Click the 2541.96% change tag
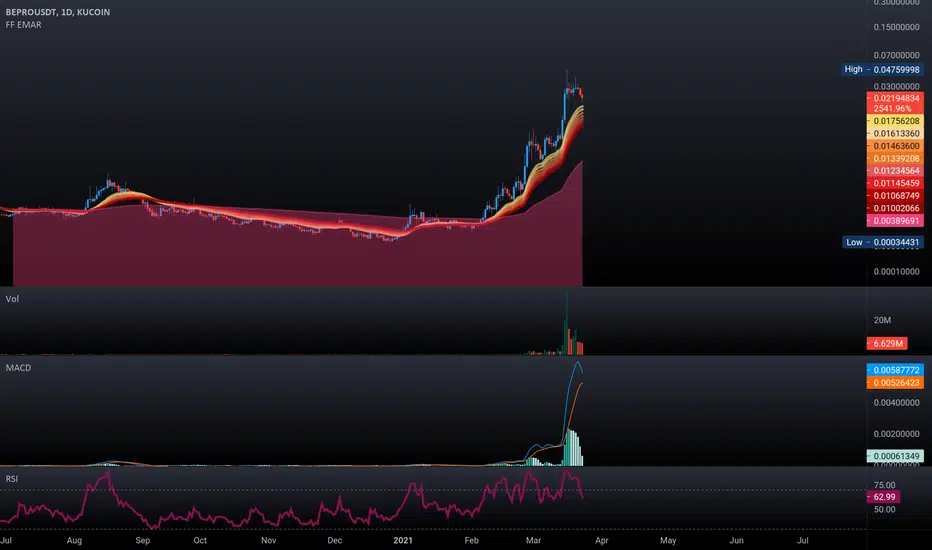Viewport: 932px width, 550px height. pyautogui.click(x=895, y=108)
